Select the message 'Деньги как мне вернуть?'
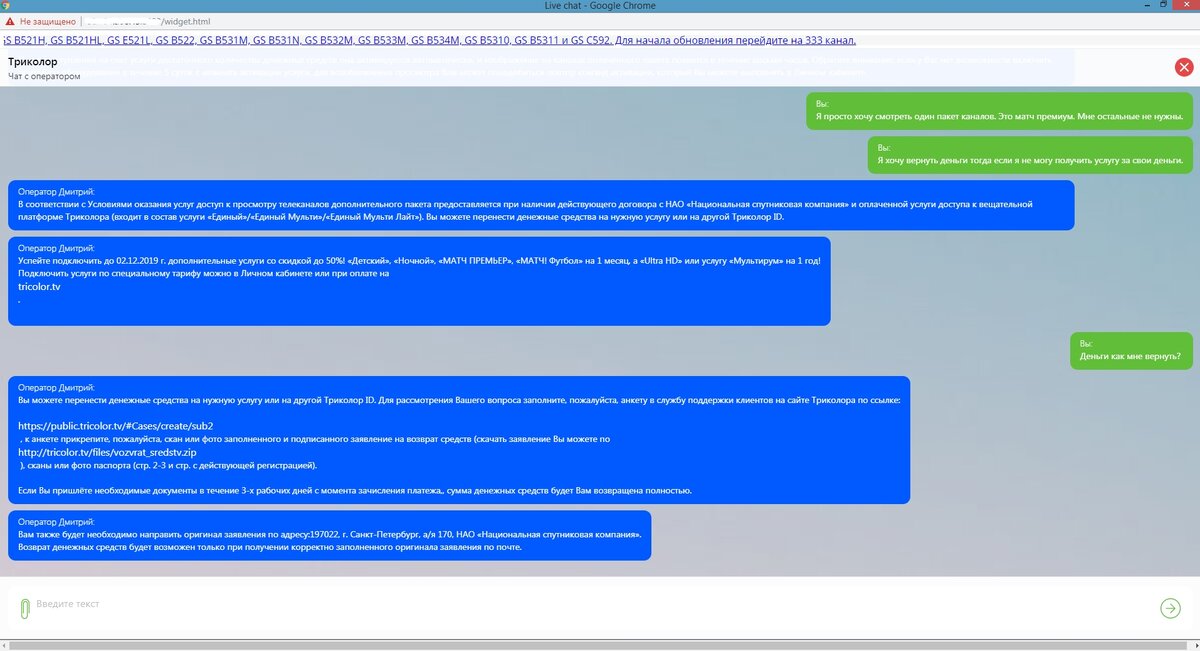This screenshot has height=651, width=1200. [1130, 349]
